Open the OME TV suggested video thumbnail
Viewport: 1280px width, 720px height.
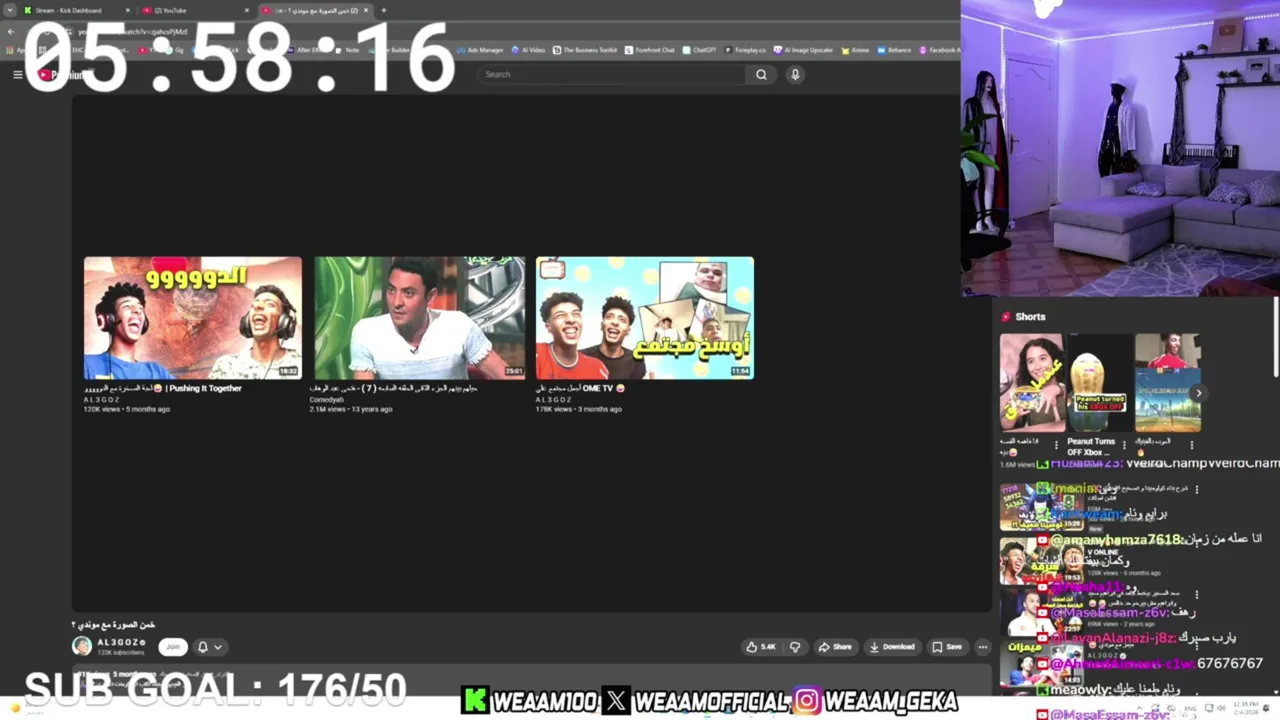pyautogui.click(x=645, y=318)
